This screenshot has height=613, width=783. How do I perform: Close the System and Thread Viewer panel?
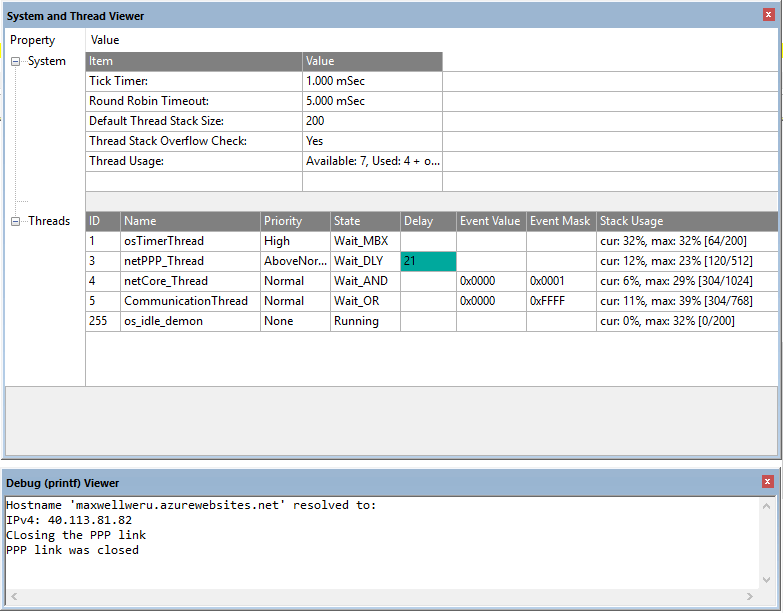767,15
